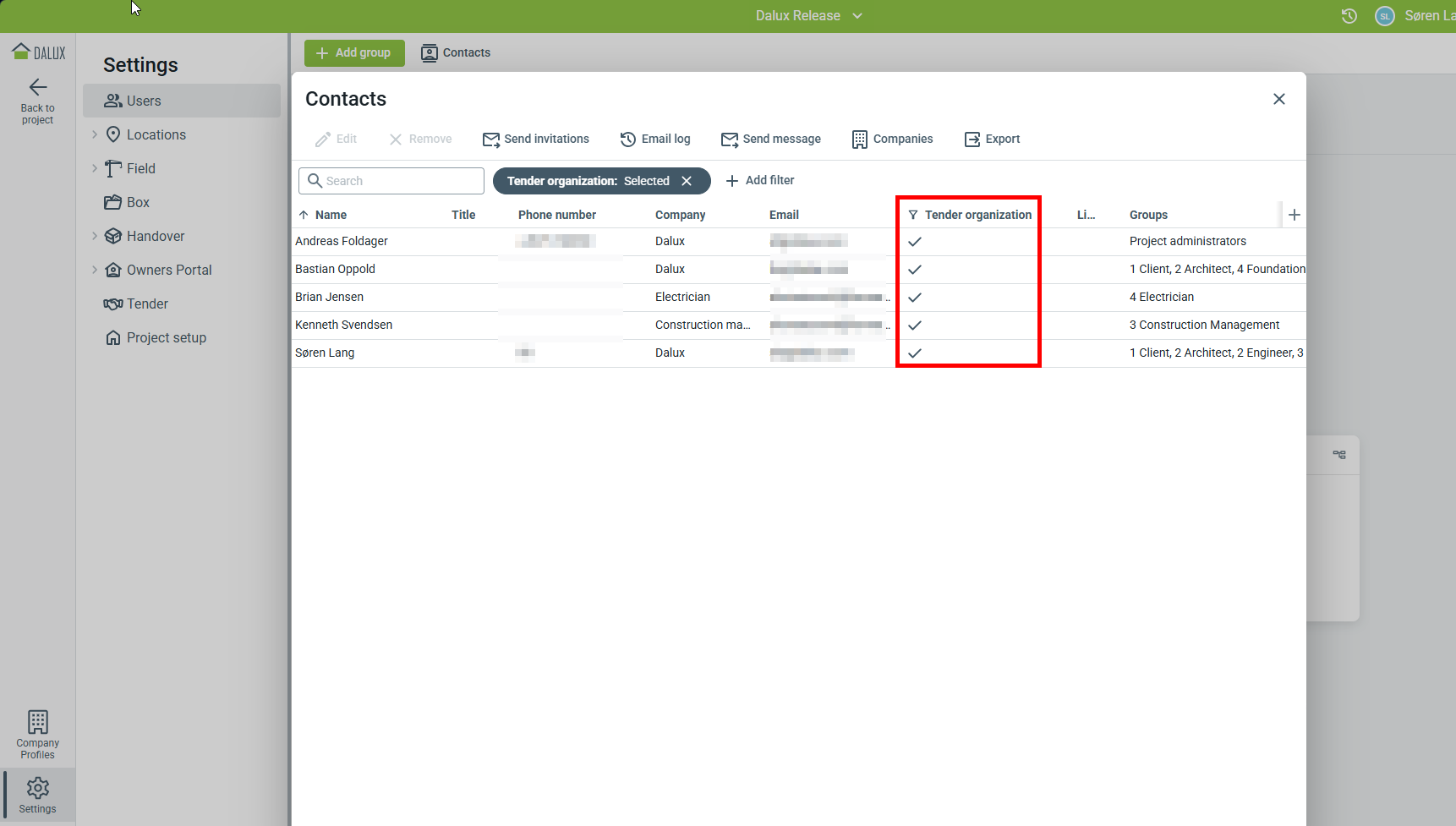Open Company Profiles in the sidebar
Viewport: 1456px width, 826px height.
click(x=38, y=734)
